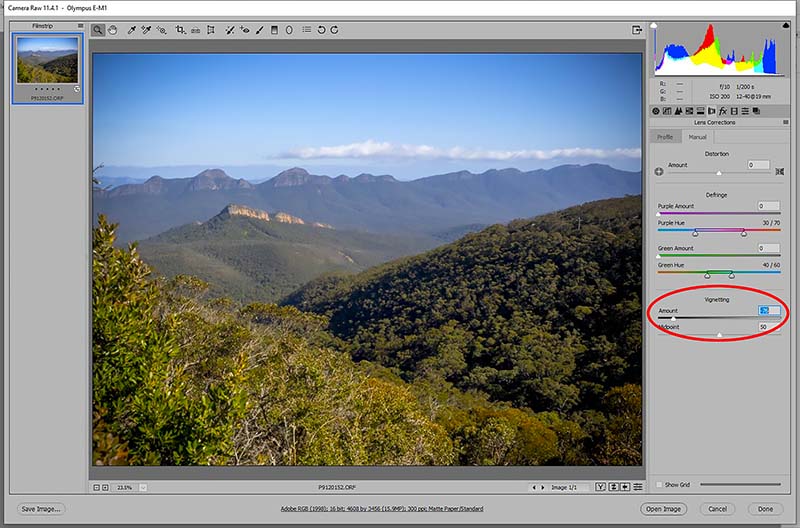Click the Purple Amount value field
The width and height of the screenshot is (800, 528).
pyautogui.click(x=769, y=206)
